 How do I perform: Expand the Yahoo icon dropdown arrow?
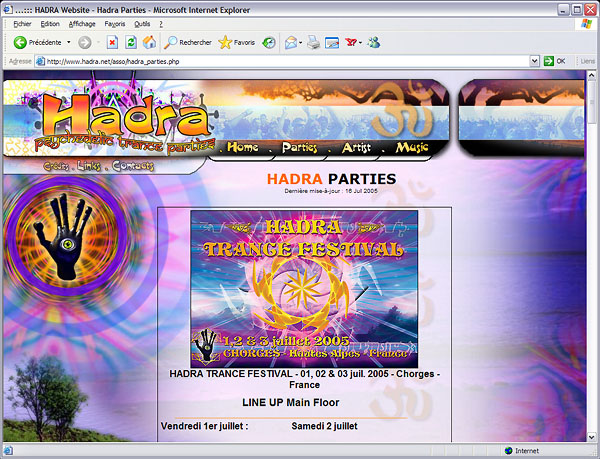[360, 42]
